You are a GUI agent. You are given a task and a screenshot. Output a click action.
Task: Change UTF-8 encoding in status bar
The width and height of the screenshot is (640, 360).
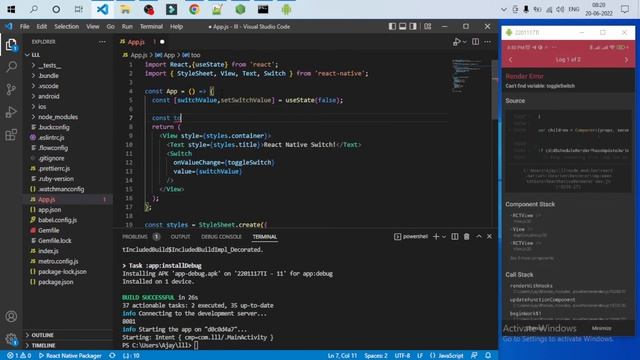(x=402, y=356)
